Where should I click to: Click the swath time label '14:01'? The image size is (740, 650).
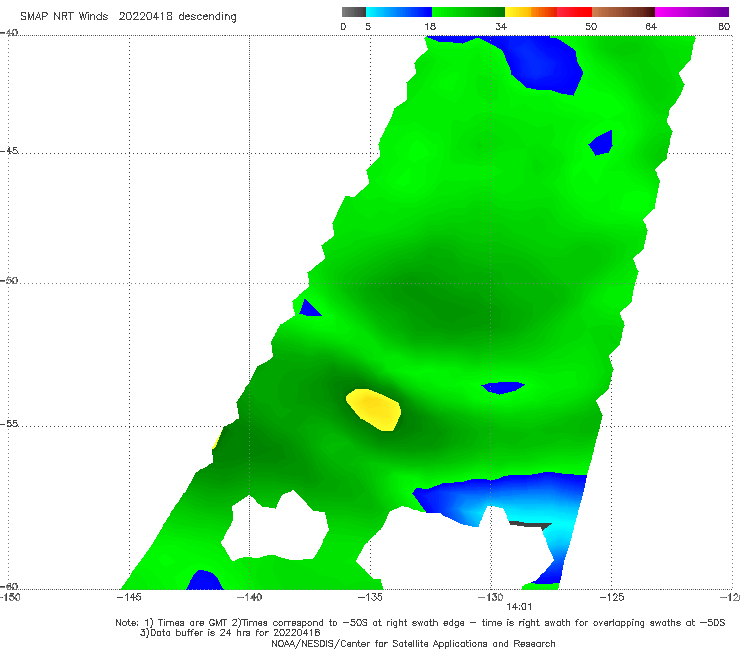click(519, 607)
